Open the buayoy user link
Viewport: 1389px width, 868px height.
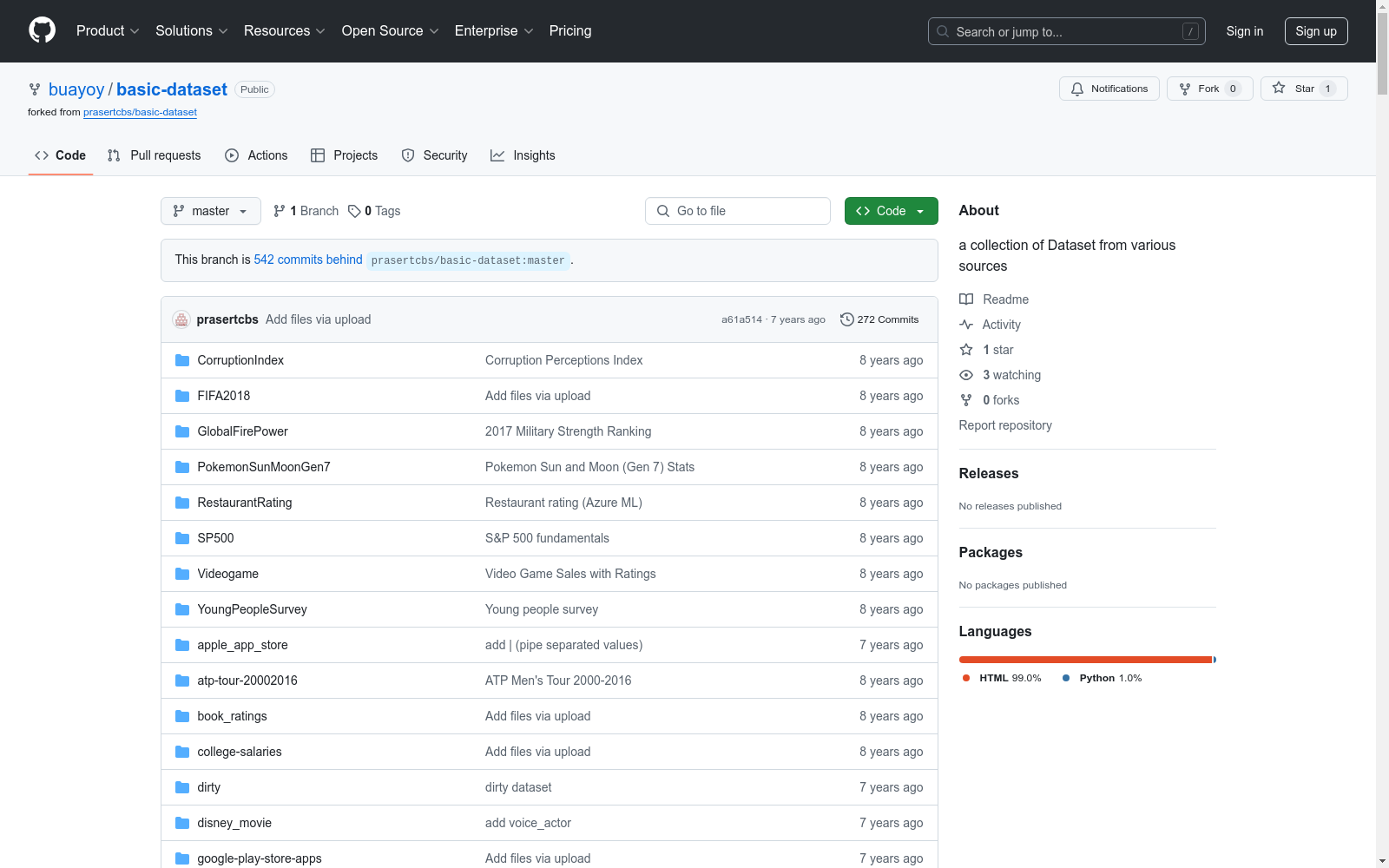point(76,89)
